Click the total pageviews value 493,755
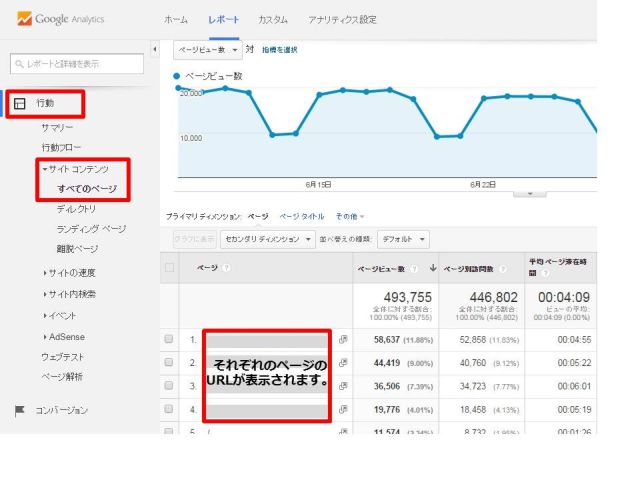Viewport: 640px width, 480px height. point(407,297)
